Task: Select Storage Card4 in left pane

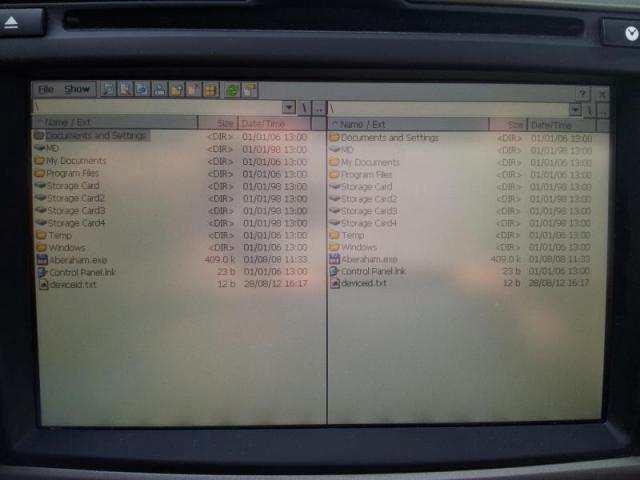Action: point(71,223)
